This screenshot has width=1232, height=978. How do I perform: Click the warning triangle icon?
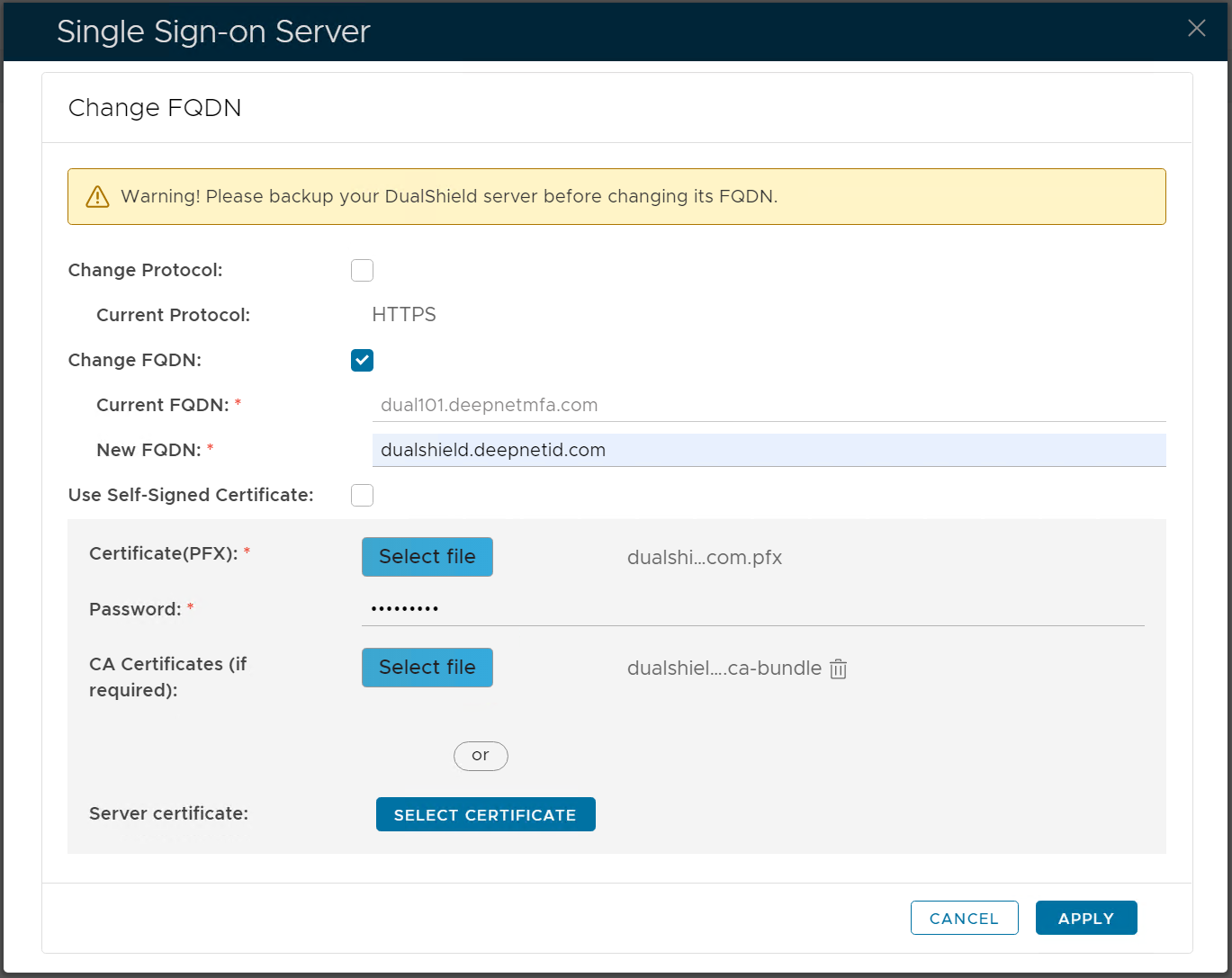coord(97,197)
